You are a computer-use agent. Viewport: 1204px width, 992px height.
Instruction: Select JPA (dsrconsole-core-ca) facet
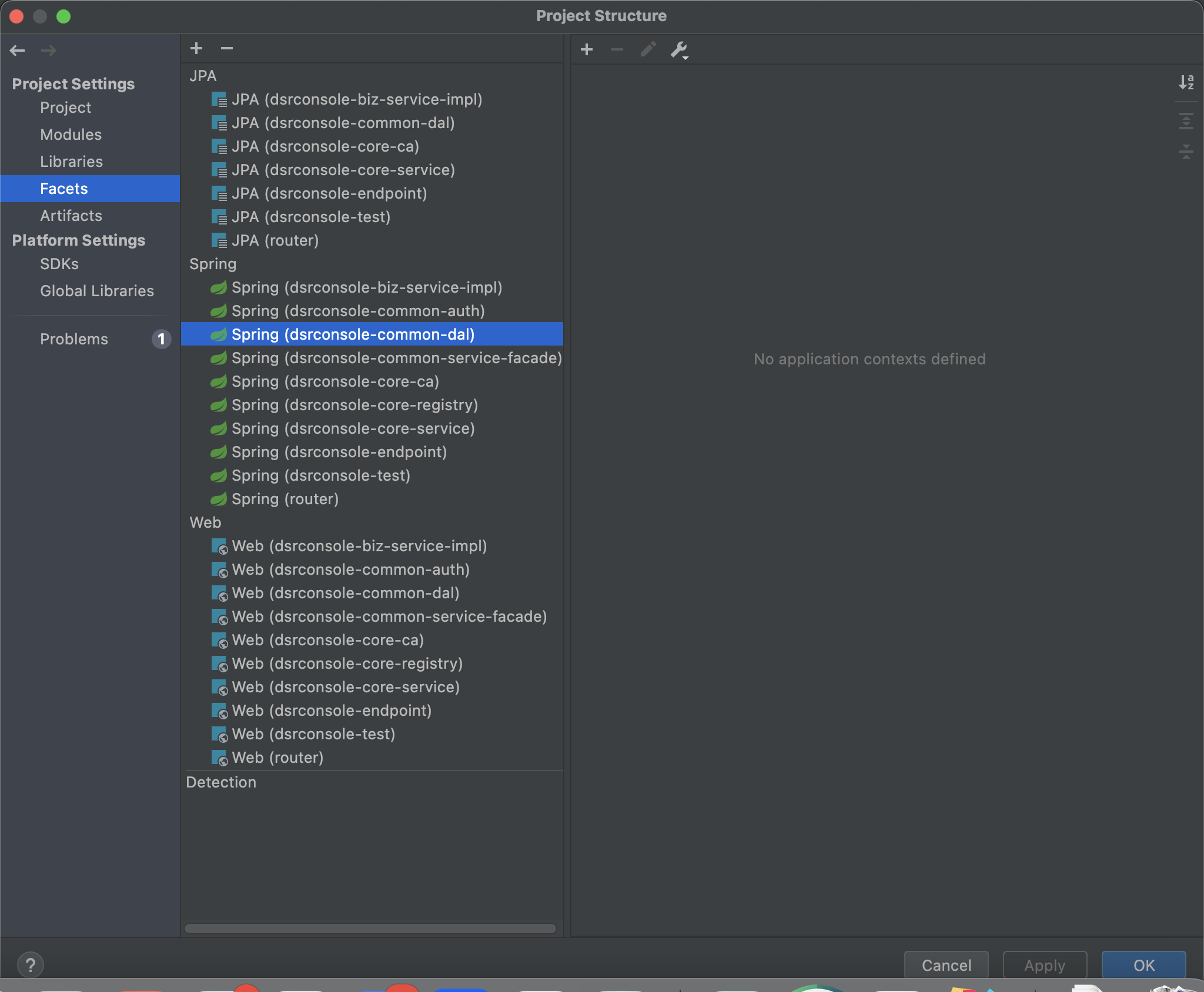pyautogui.click(x=325, y=146)
